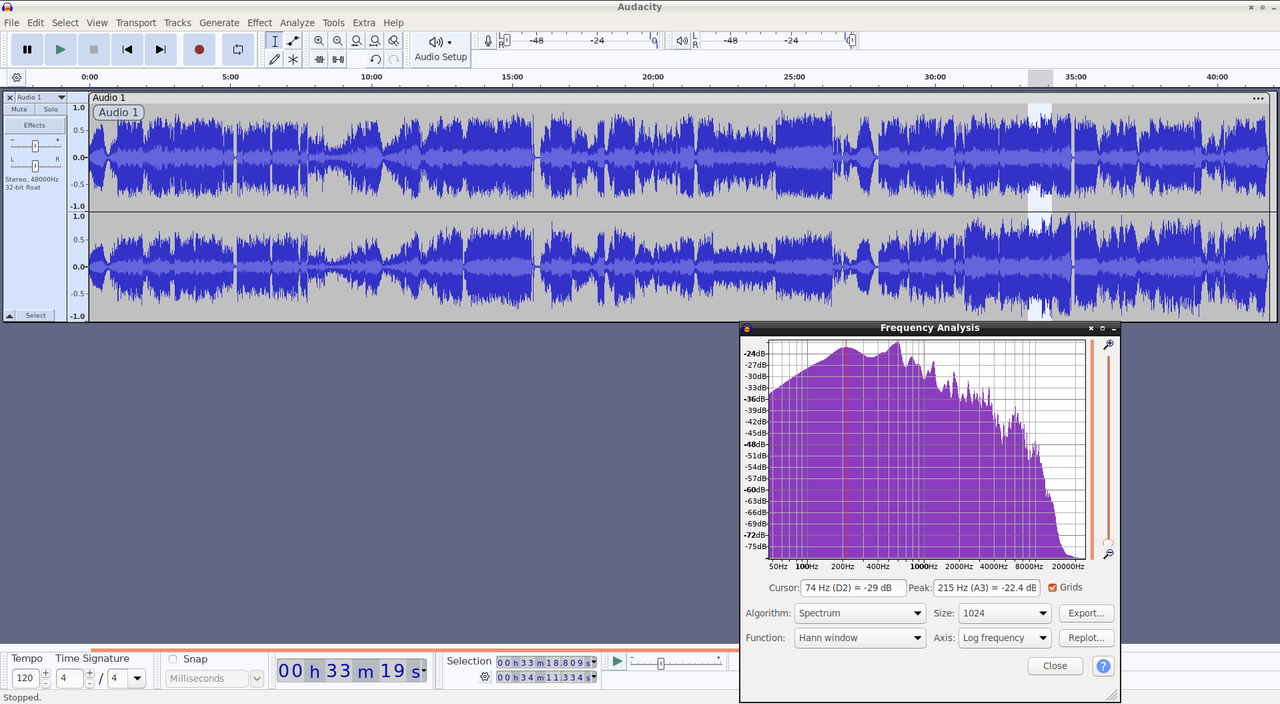Screen dimensions: 1280x704
Task: Click the Redo arrow icon
Action: pos(394,59)
